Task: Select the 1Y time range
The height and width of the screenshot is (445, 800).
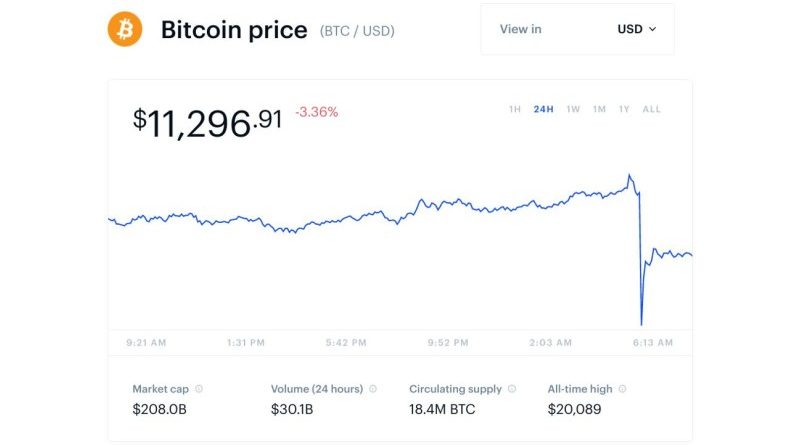Action: click(x=624, y=109)
